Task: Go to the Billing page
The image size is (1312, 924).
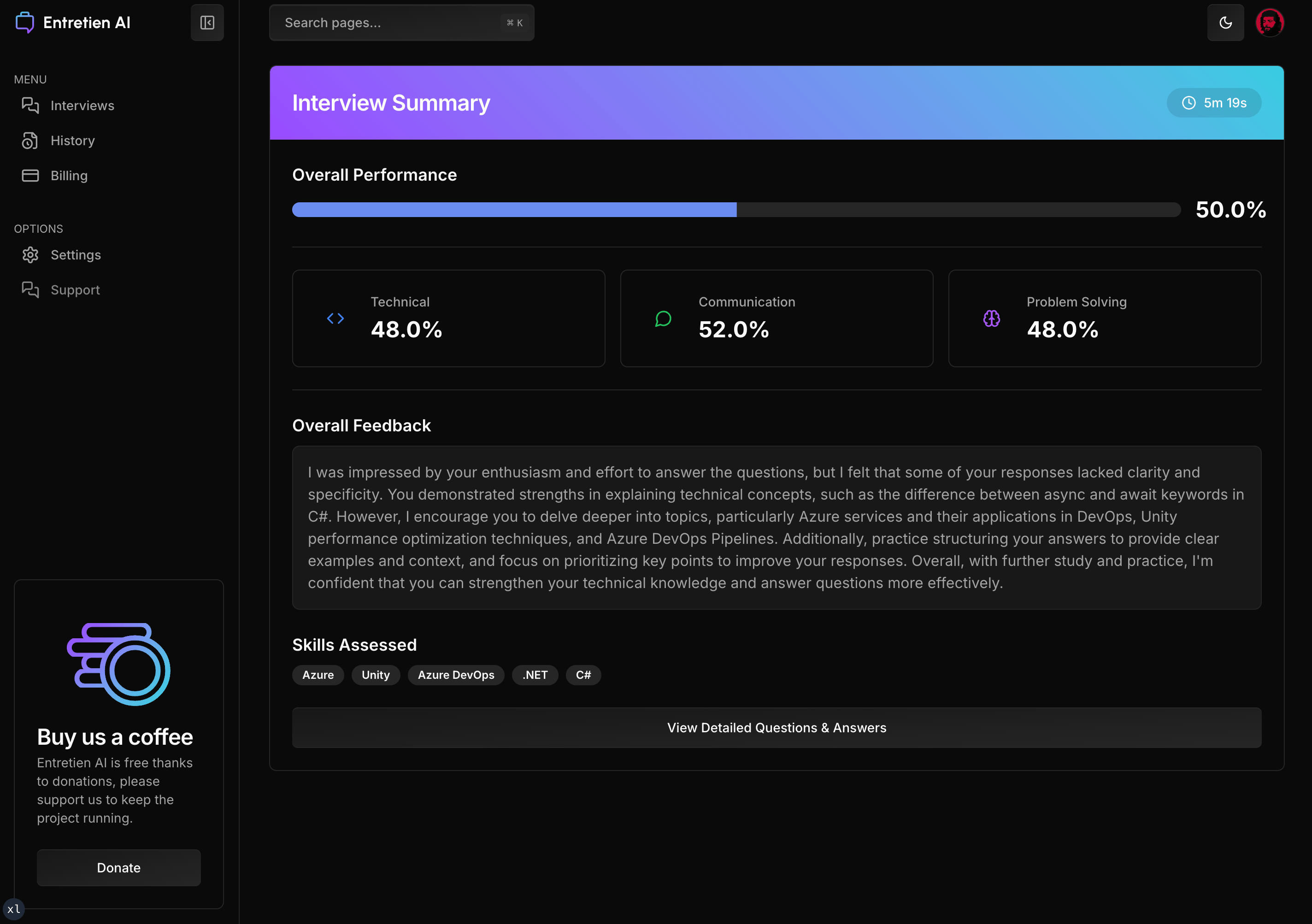Action: point(69,176)
